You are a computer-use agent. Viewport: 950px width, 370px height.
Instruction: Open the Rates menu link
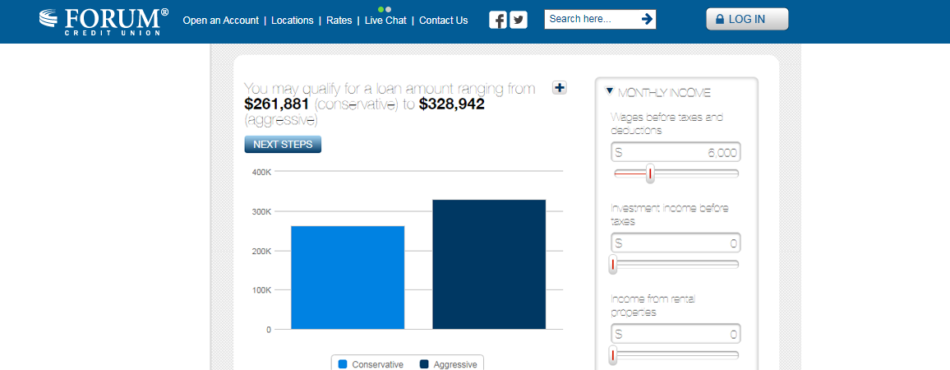[339, 20]
